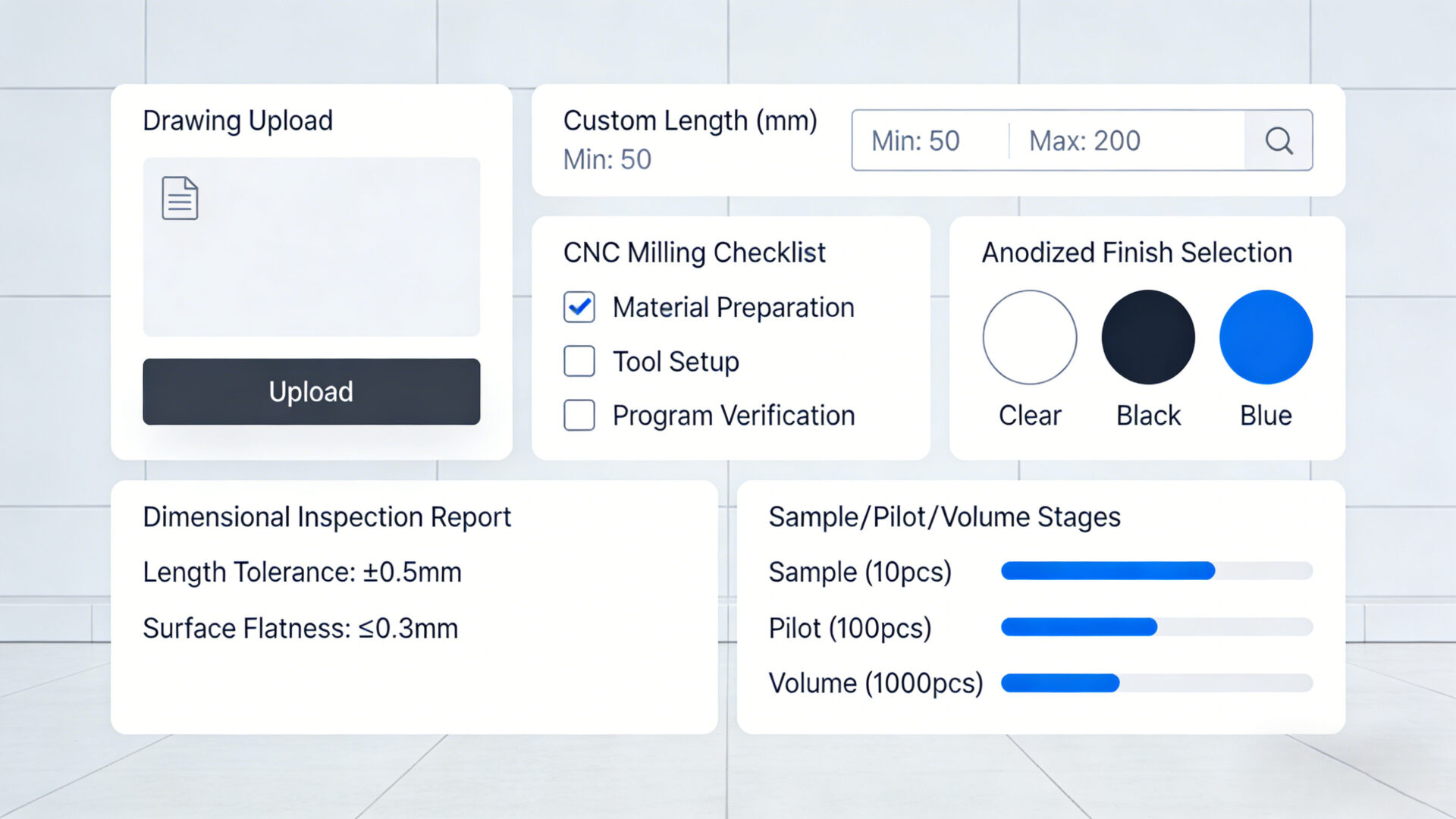Open search via the magnifier icon
The height and width of the screenshot is (819, 1456).
(x=1279, y=140)
